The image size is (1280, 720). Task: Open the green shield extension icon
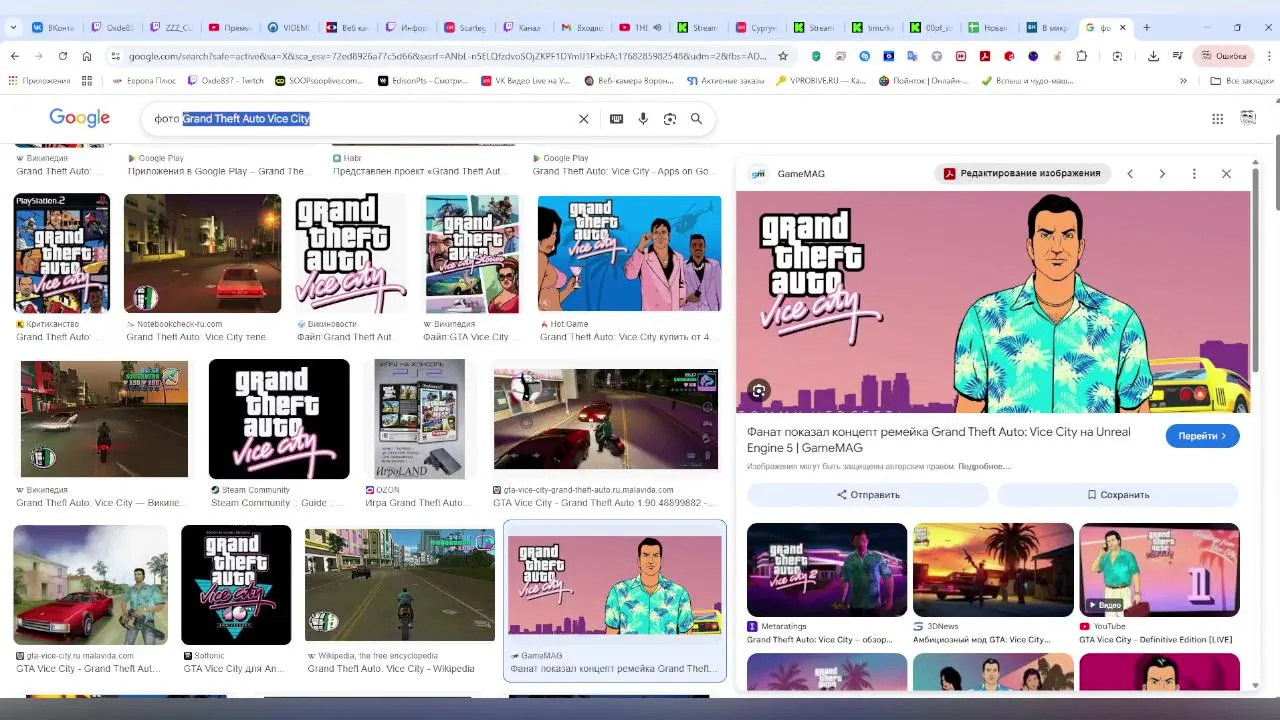tap(817, 56)
